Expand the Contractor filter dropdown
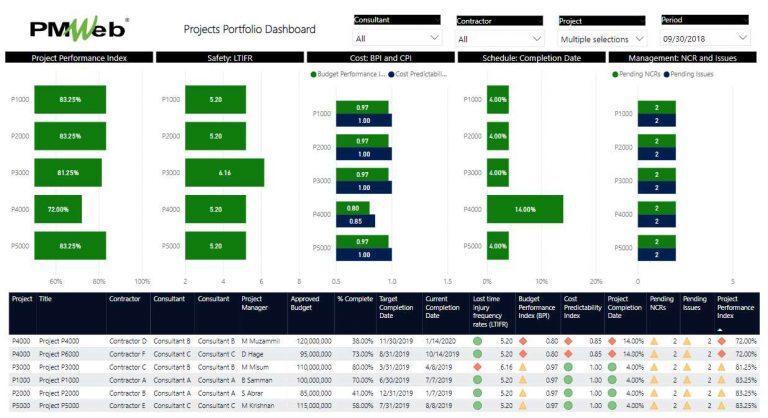This screenshot has height=418, width=768. 498,38
